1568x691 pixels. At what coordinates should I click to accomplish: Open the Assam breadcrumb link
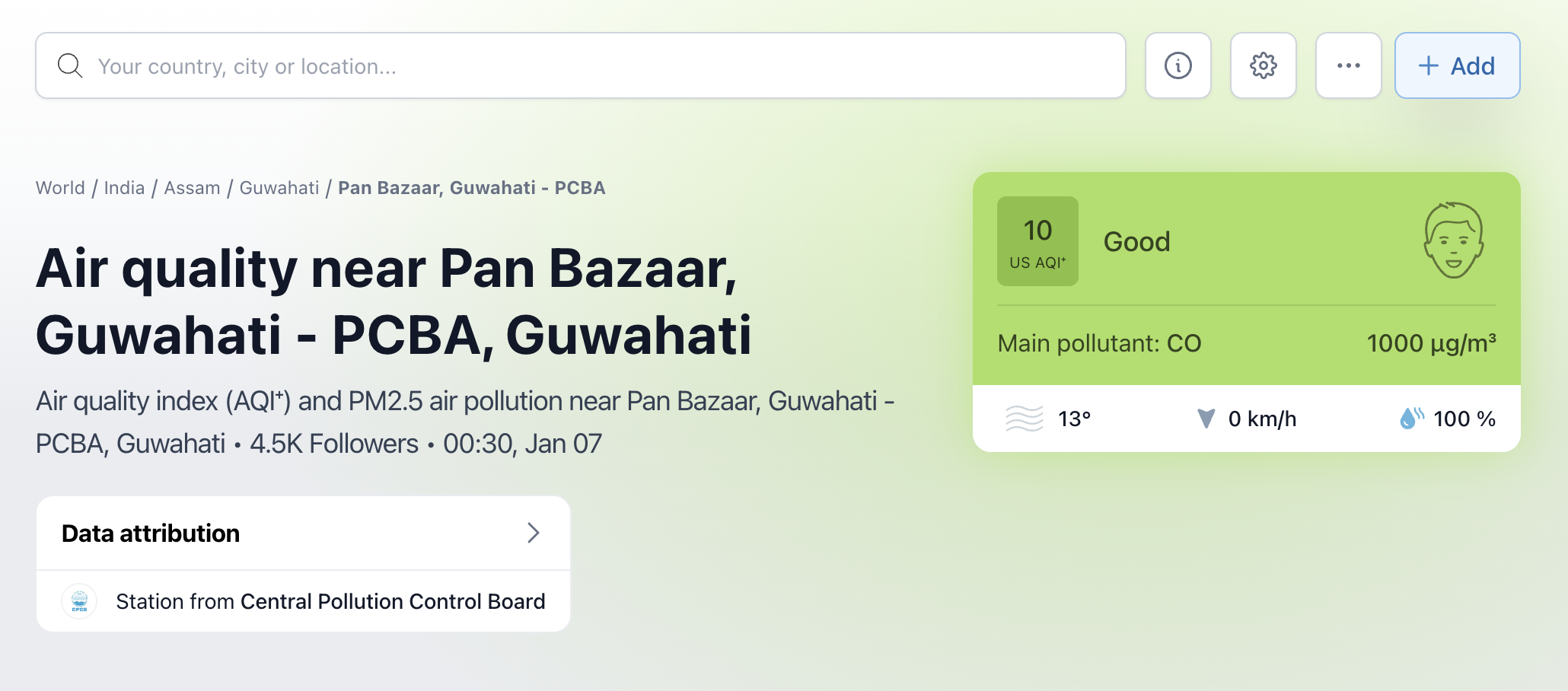192,188
